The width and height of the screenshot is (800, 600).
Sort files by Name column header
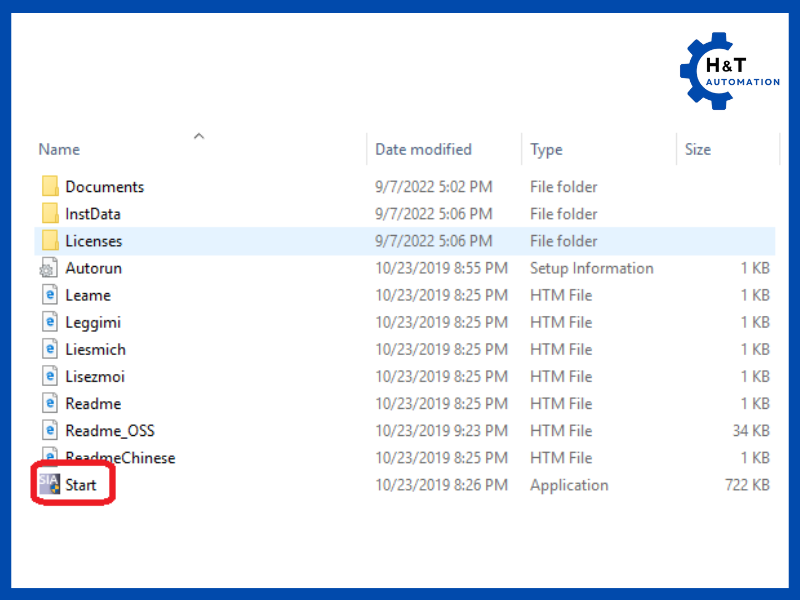coord(59,149)
